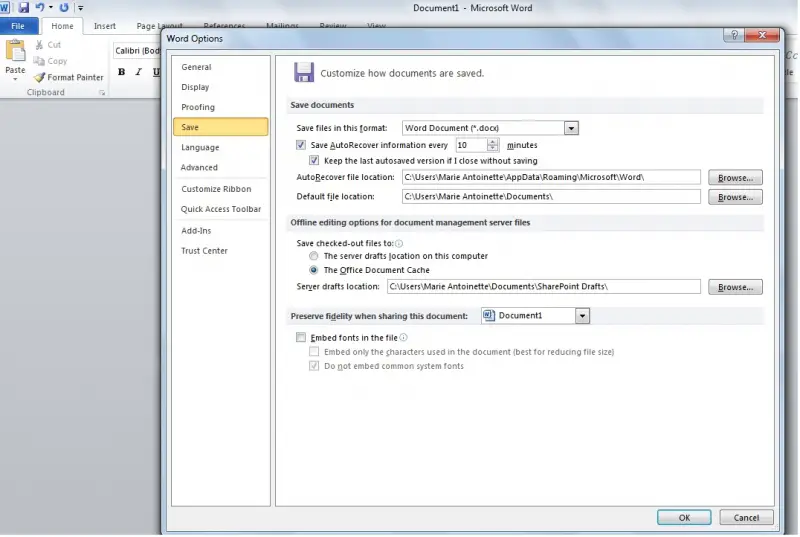This screenshot has width=800, height=537.
Task: Click the Save icon in Quick Access Toolbar
Action: [x=23, y=8]
